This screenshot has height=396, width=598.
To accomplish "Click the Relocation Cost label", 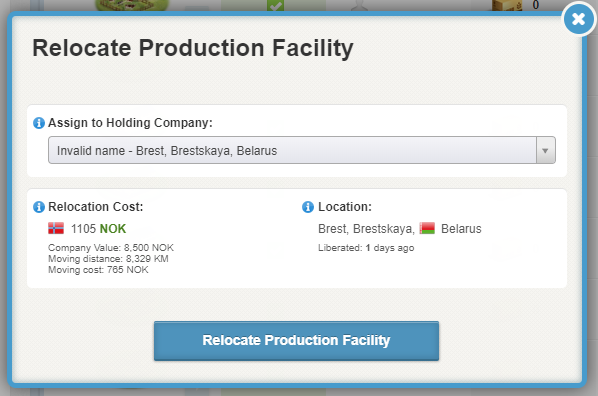I will (95, 207).
